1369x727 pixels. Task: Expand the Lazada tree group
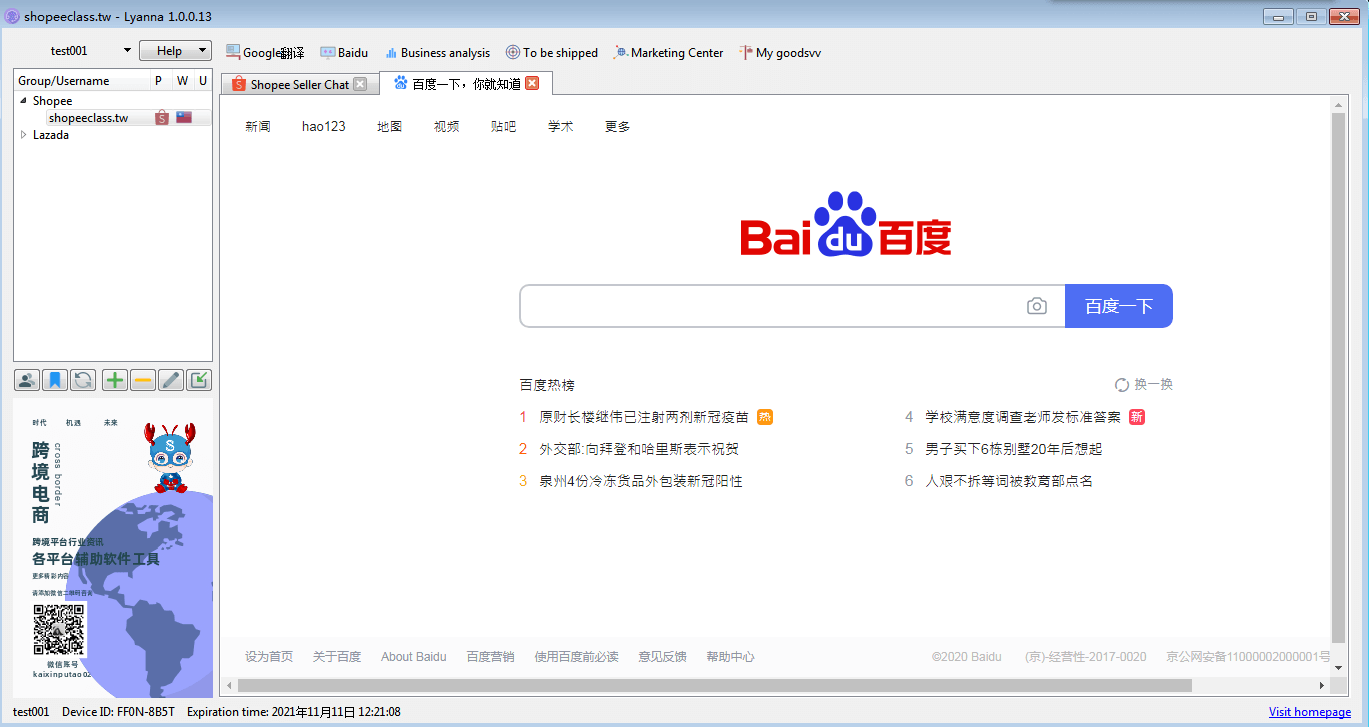23,135
